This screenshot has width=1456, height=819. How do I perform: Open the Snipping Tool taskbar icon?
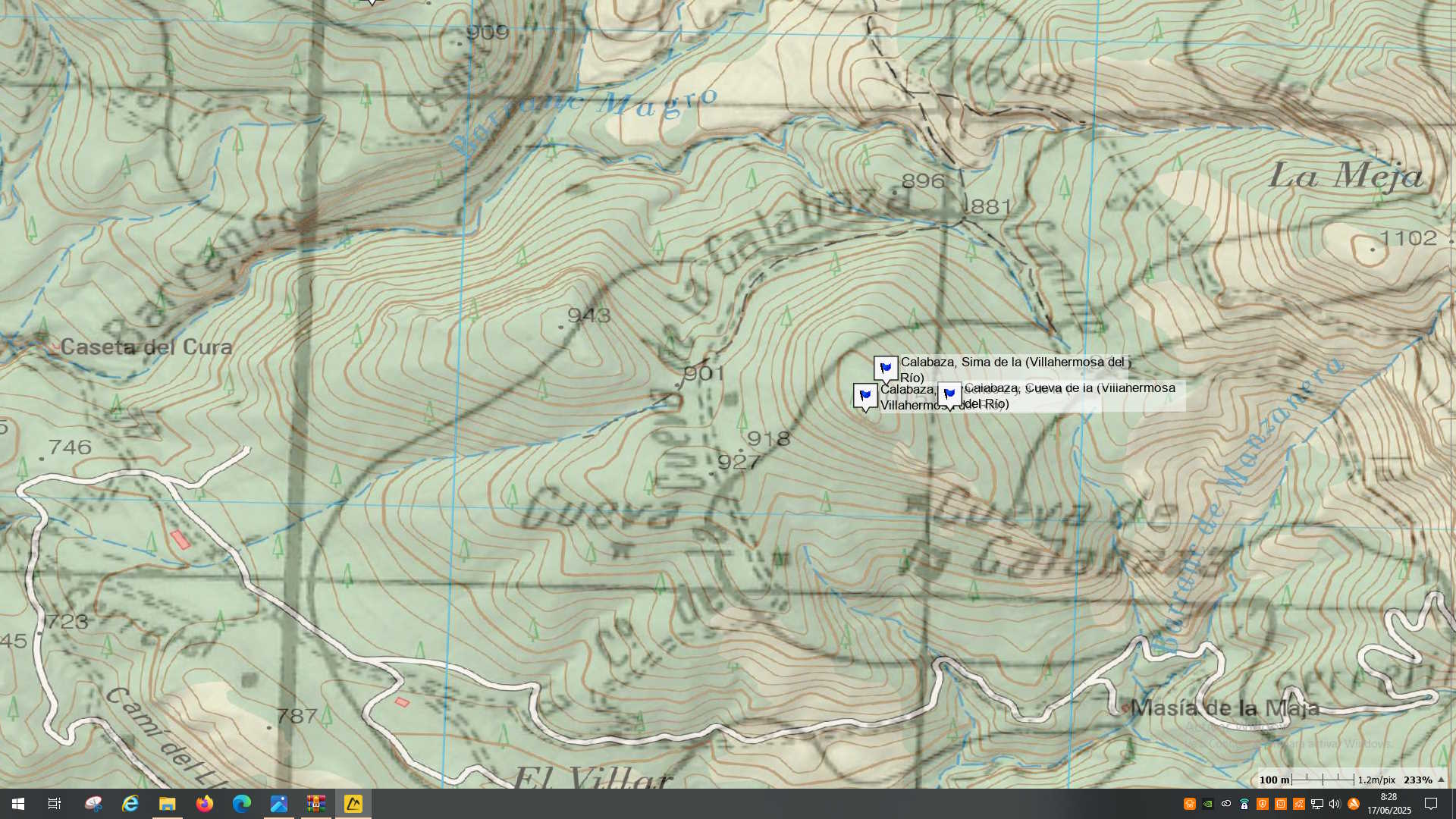(x=93, y=804)
